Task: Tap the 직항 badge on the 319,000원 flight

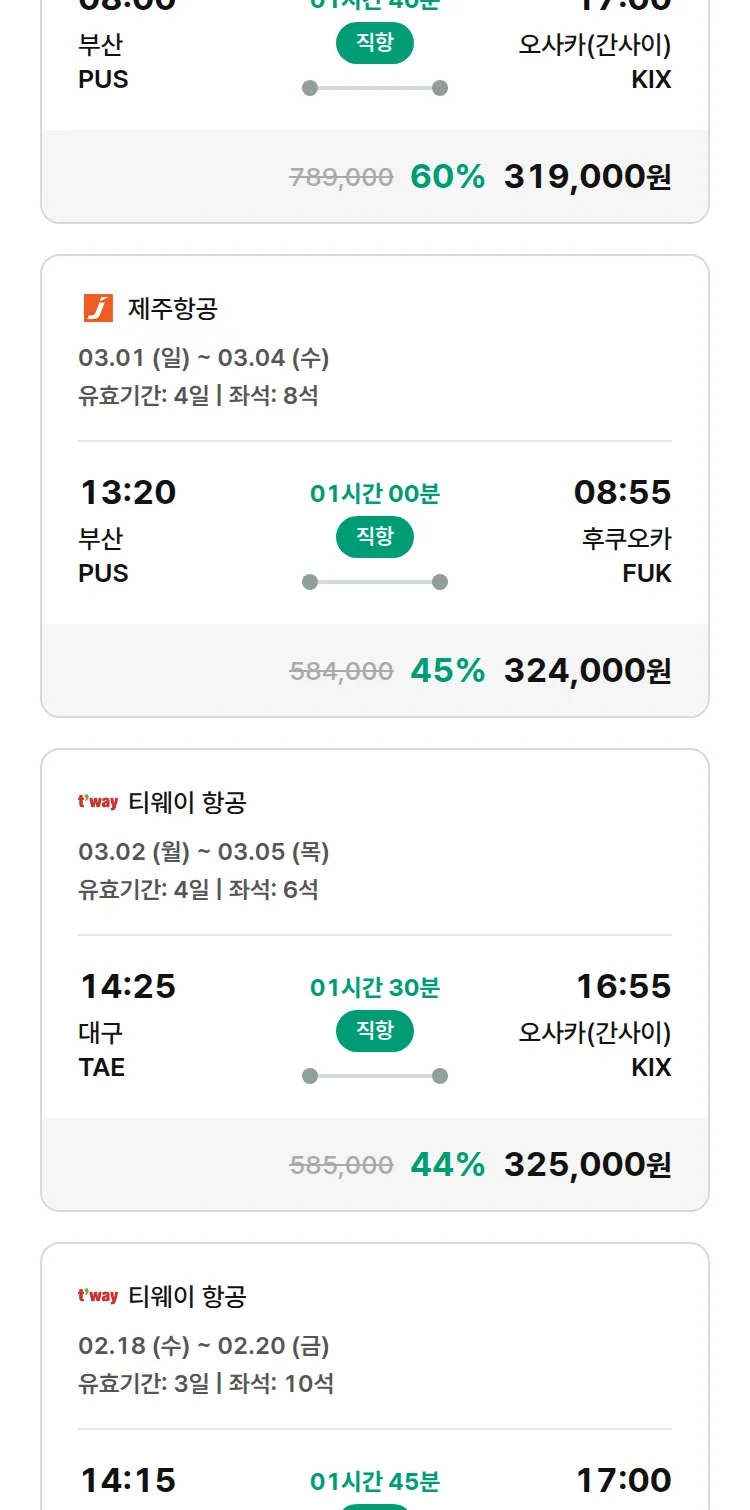Action: (375, 43)
